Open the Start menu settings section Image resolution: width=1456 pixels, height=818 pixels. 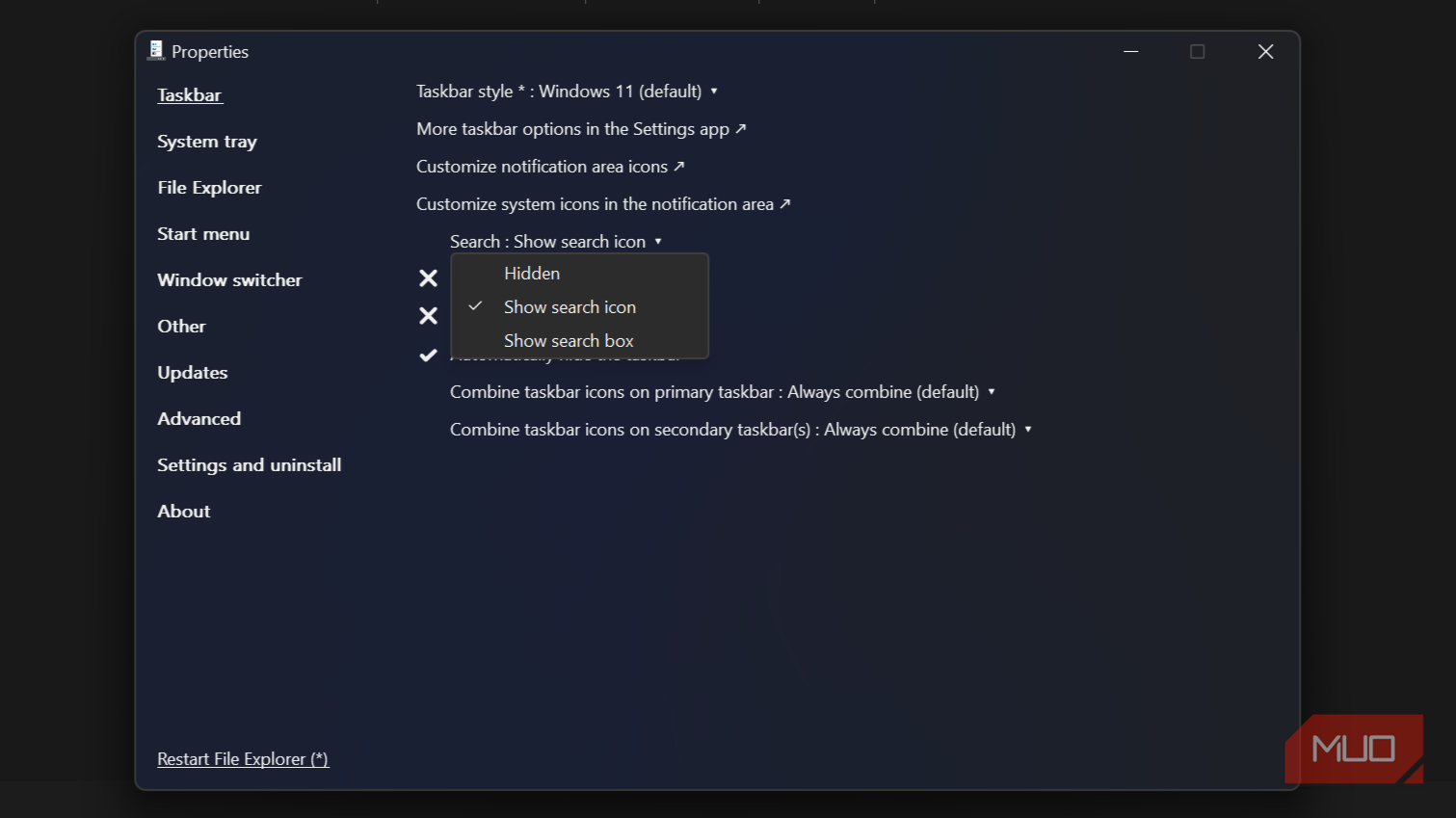[x=203, y=234]
